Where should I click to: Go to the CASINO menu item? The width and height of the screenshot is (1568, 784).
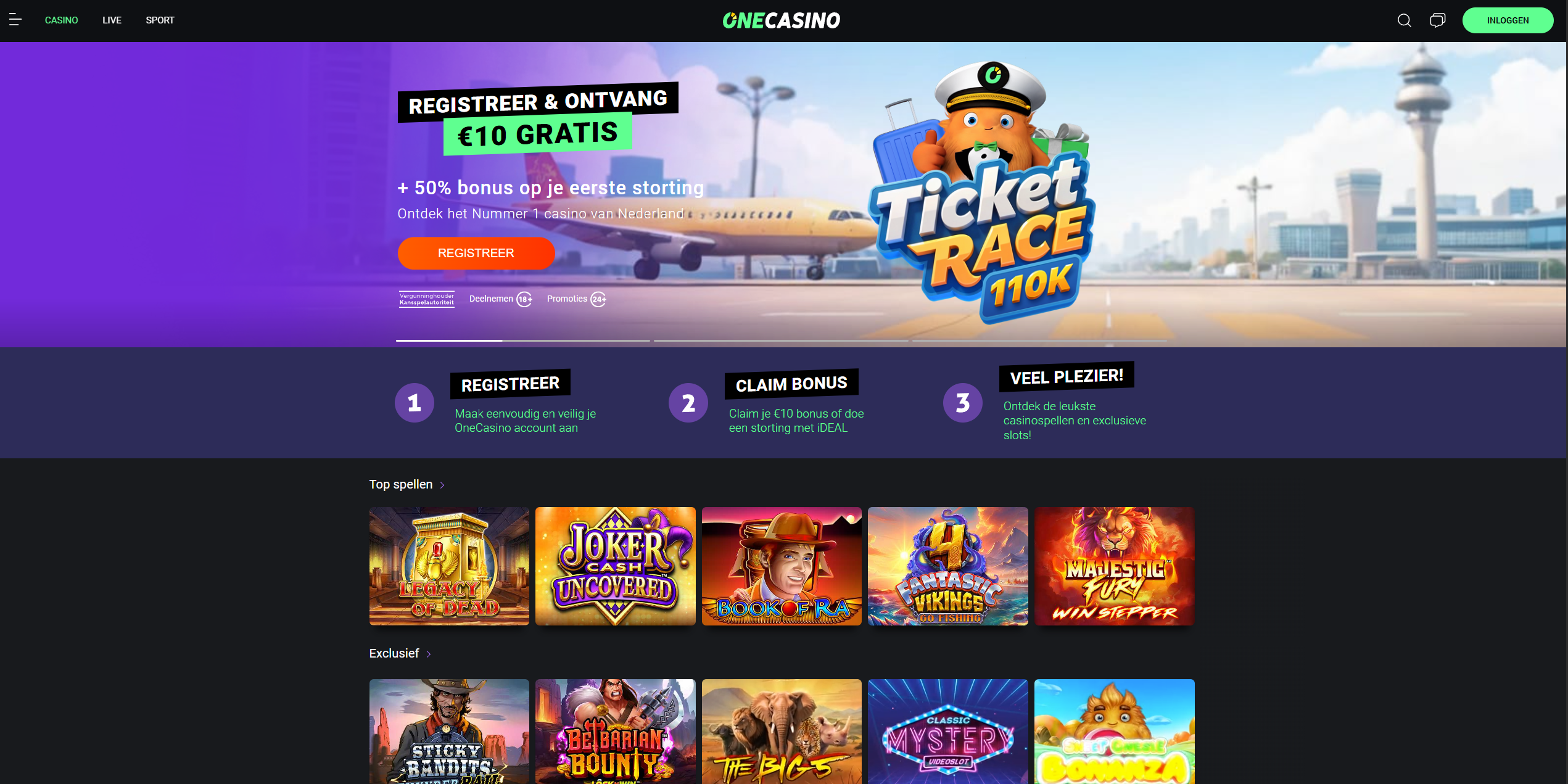(61, 20)
